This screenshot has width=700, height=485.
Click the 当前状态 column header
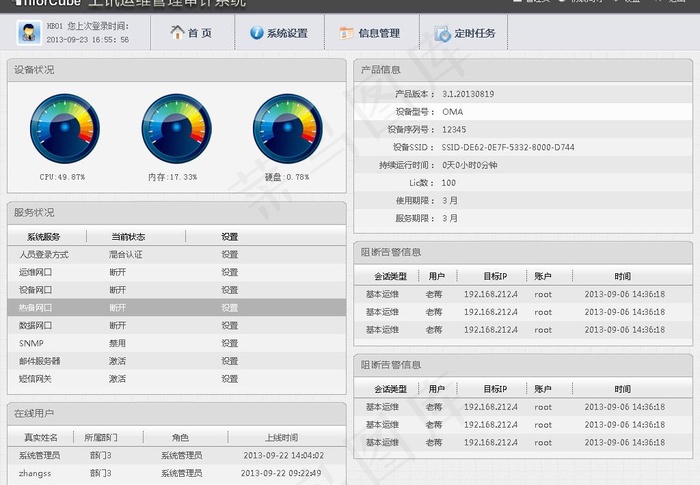pyautogui.click(x=128, y=237)
